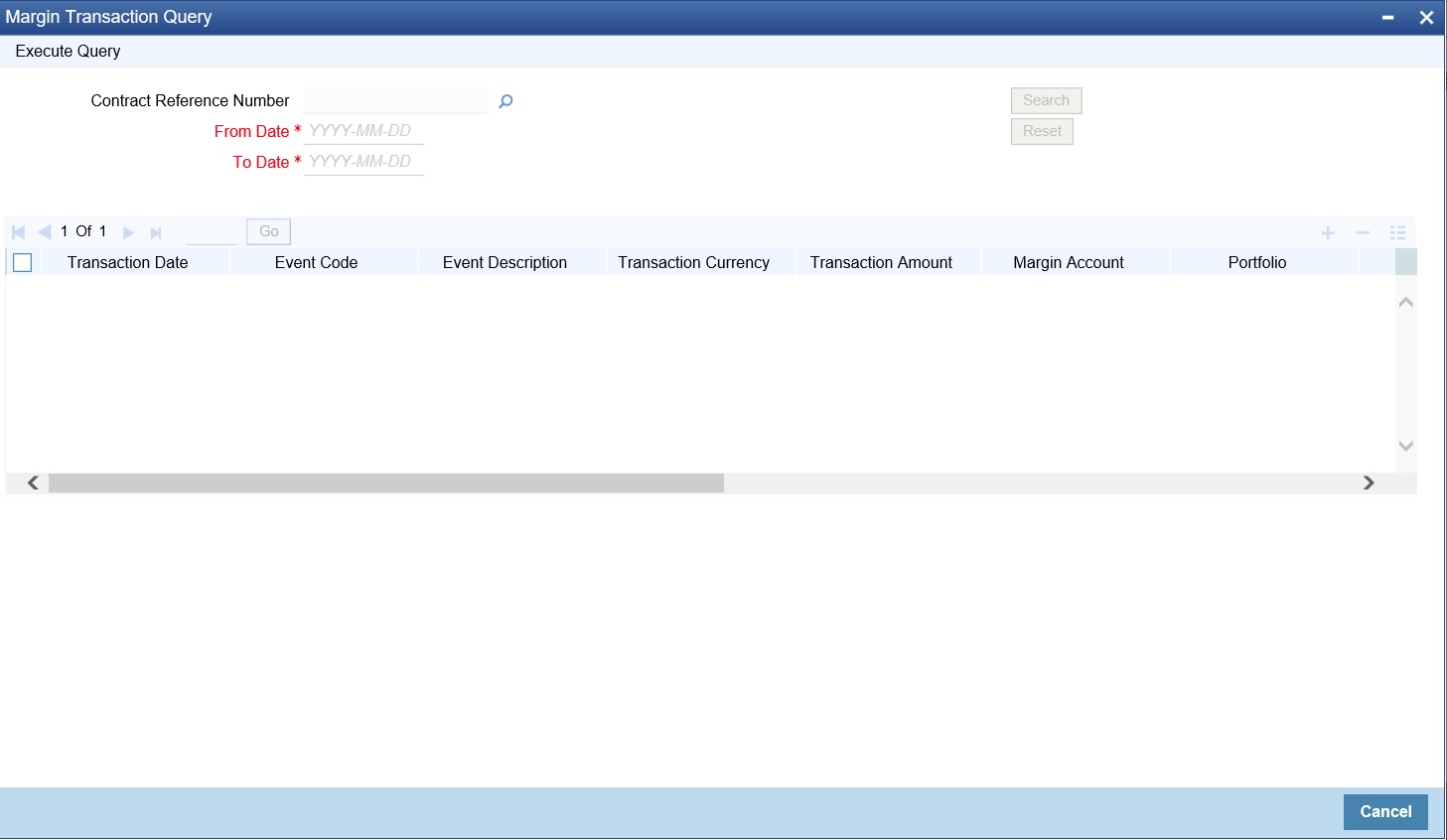Click the table's down scroll arrow

coord(1405,446)
